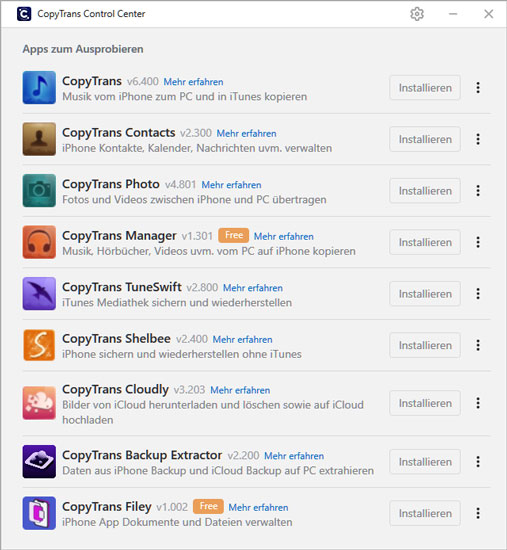507x550 pixels.
Task: Close the CopyTrans Control Center window
Action: (x=488, y=14)
